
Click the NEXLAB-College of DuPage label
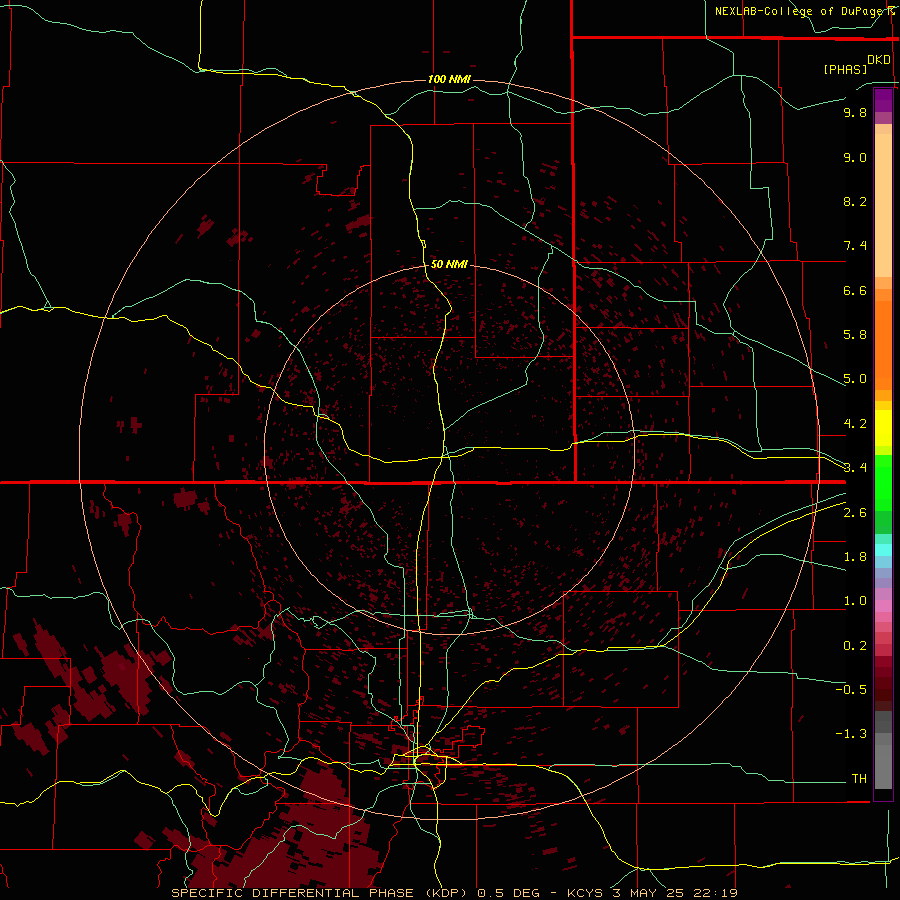[801, 11]
